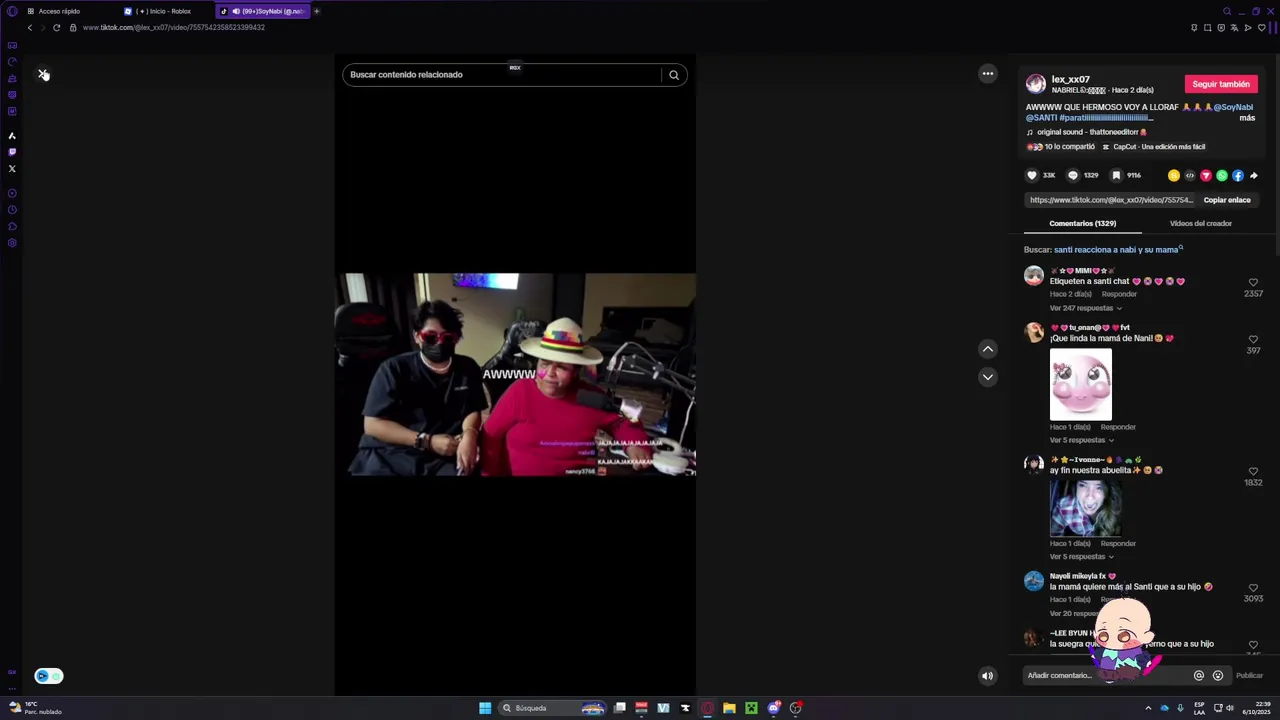Viewport: 1280px width, 720px height.
Task: Click the embed code icon
Action: point(1190,175)
